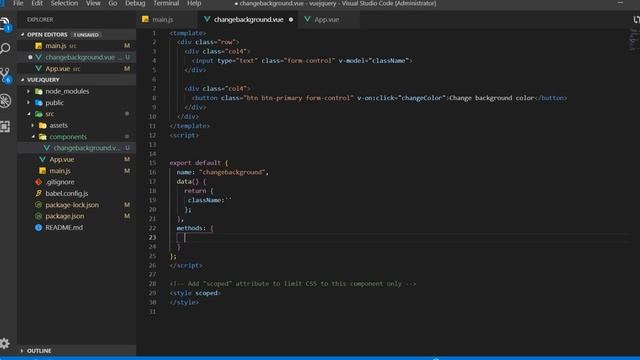This screenshot has width=640, height=360.
Task: Open Source Control view in activity bar
Action: coord(5,75)
